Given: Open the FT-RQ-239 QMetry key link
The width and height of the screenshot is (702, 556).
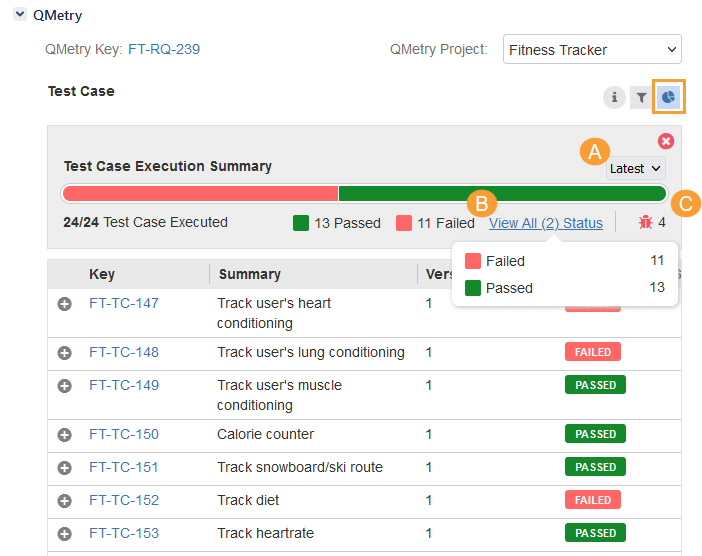Looking at the screenshot, I should pyautogui.click(x=170, y=49).
